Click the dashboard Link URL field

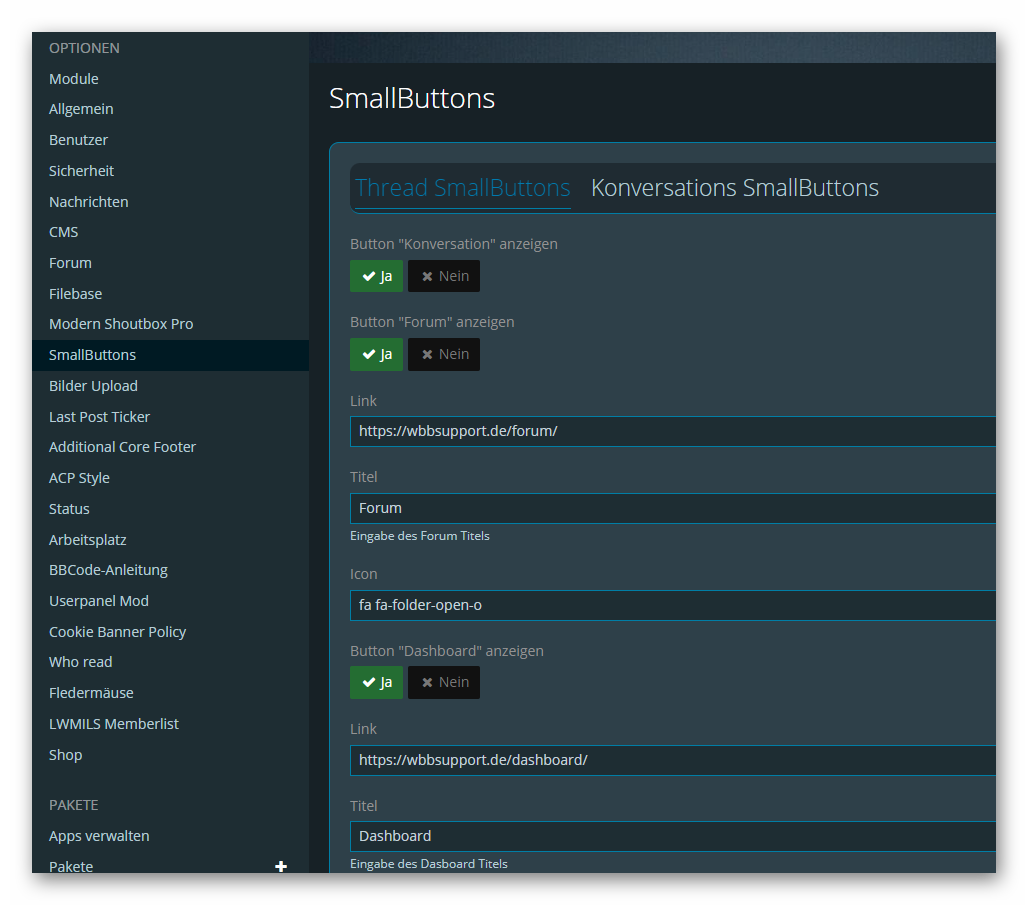tap(672, 760)
